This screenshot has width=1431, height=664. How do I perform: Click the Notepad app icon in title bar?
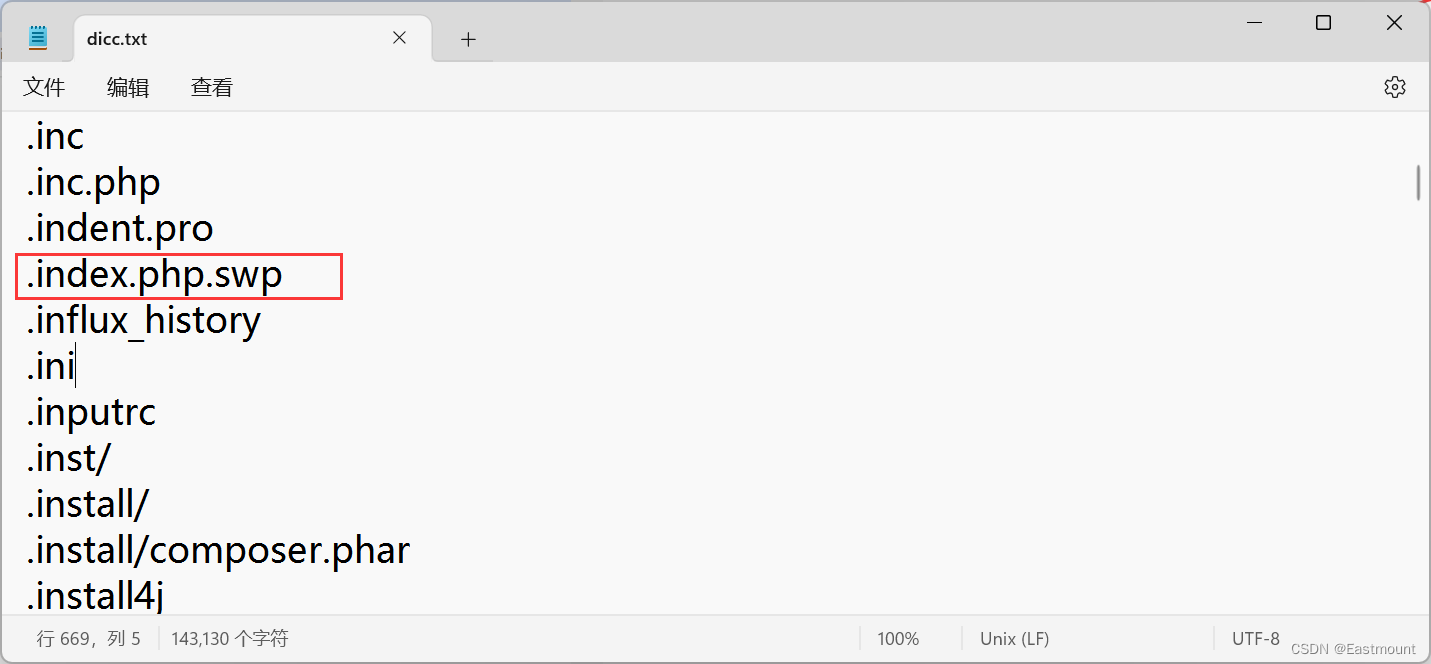click(x=38, y=38)
